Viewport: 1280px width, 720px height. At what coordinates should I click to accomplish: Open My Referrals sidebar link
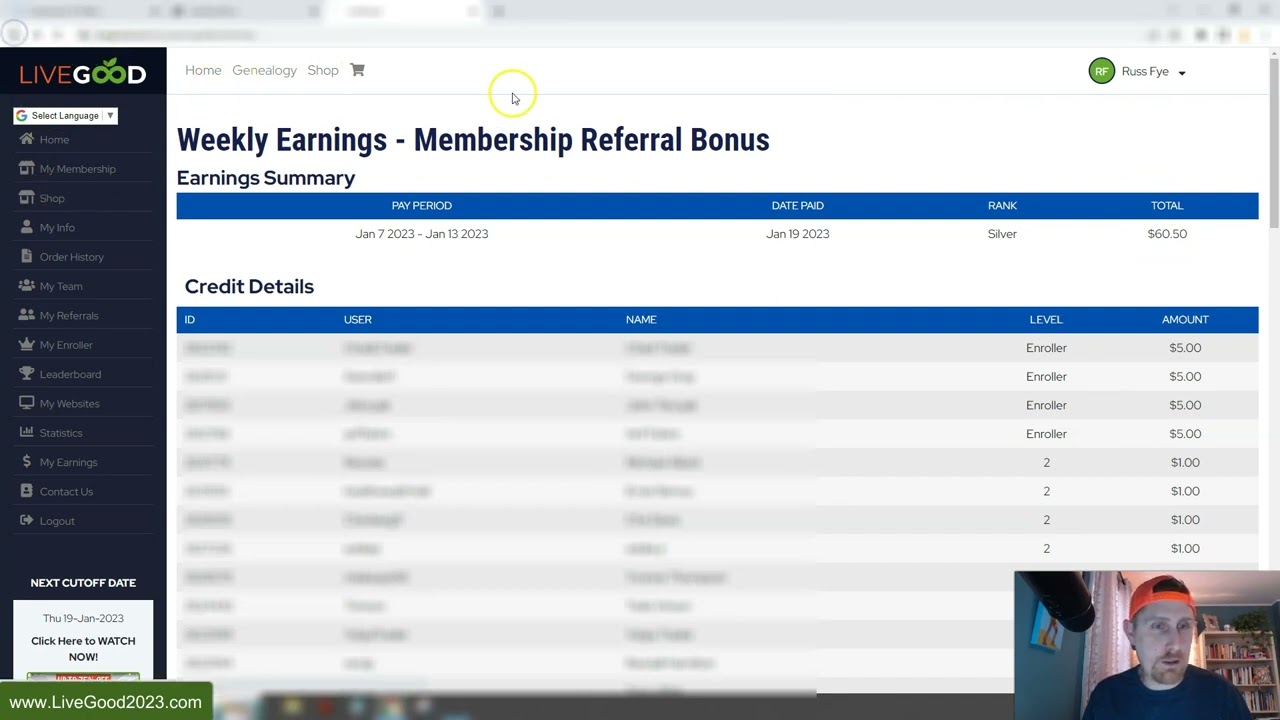coord(69,316)
